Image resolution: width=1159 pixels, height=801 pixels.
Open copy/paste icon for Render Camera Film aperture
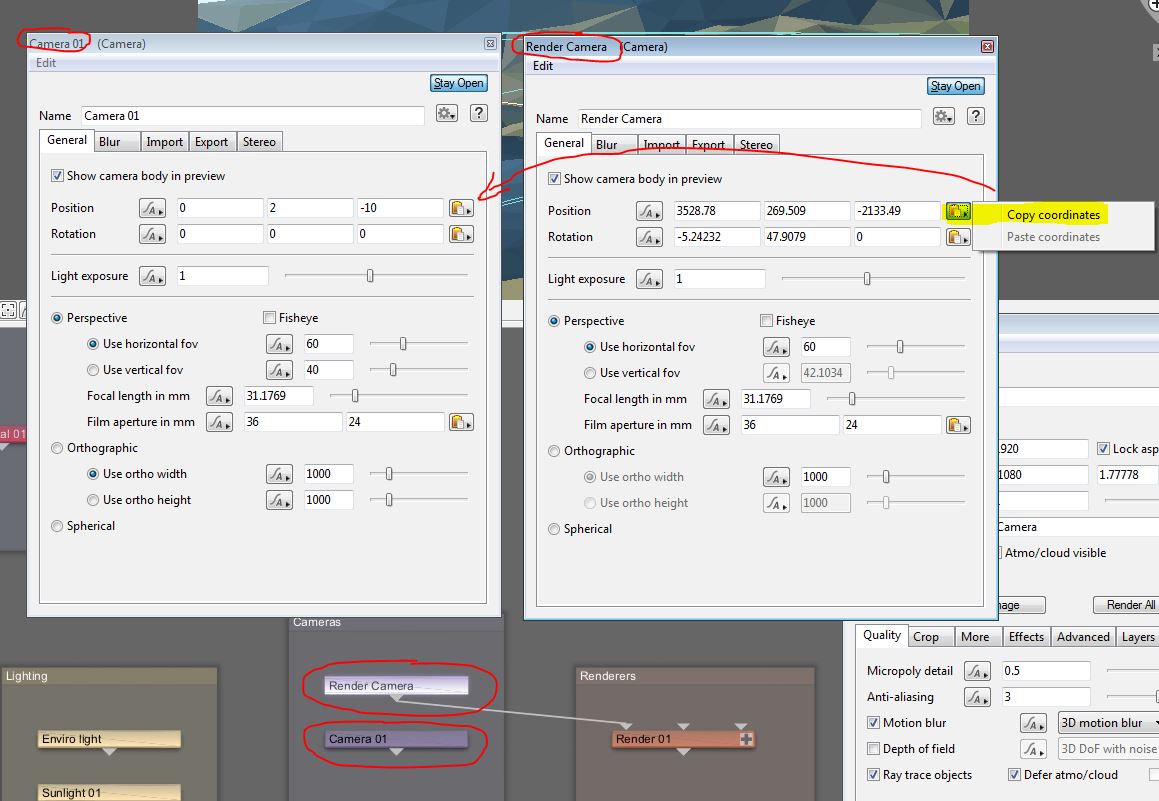pos(958,425)
